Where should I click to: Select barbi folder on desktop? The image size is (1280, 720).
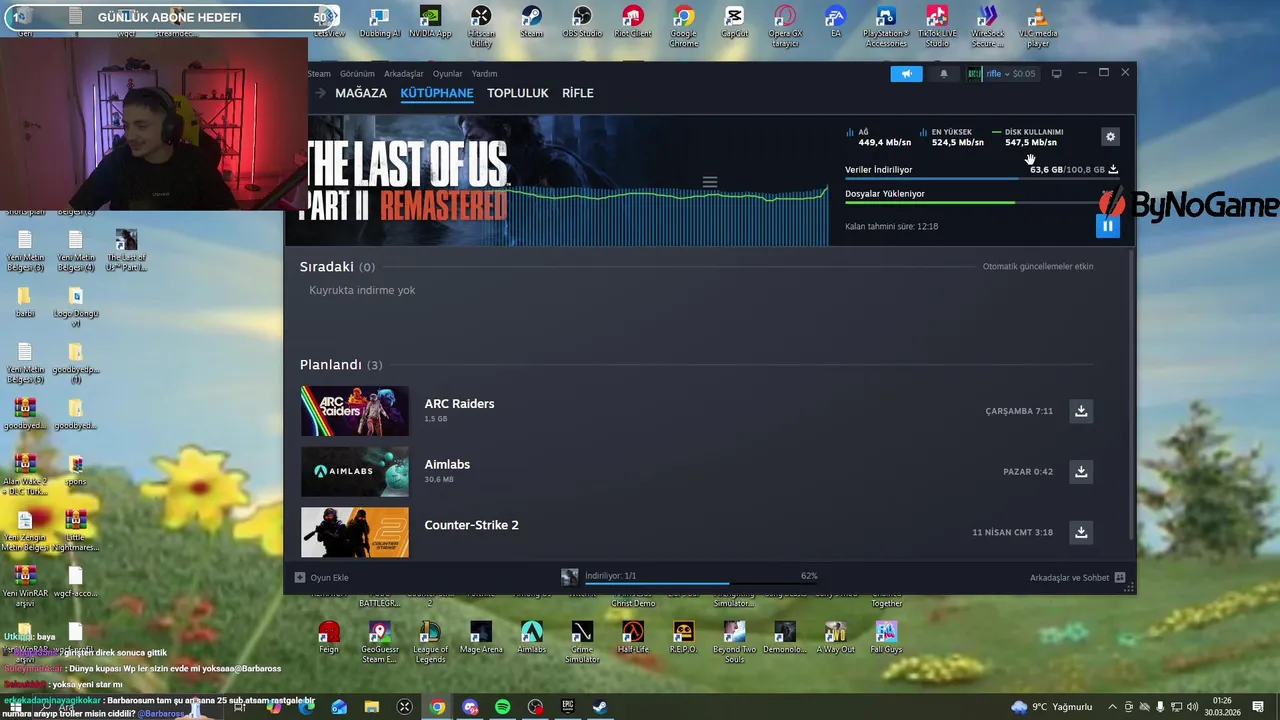[x=24, y=301]
